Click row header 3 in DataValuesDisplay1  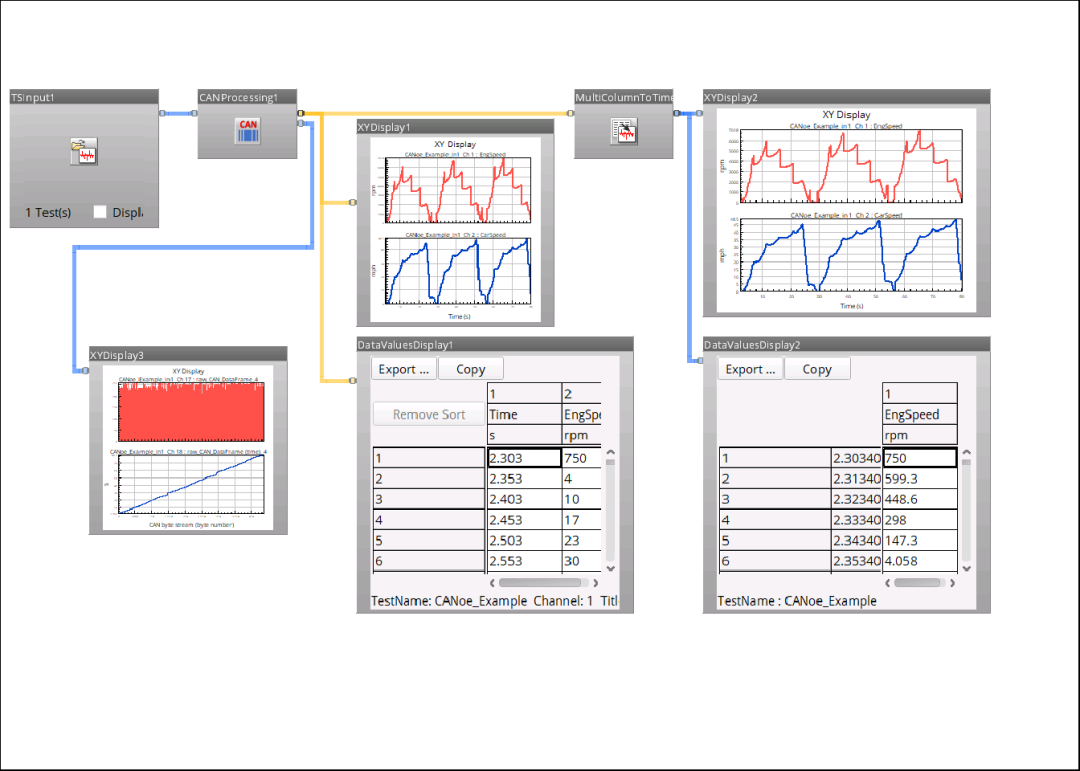coord(428,500)
